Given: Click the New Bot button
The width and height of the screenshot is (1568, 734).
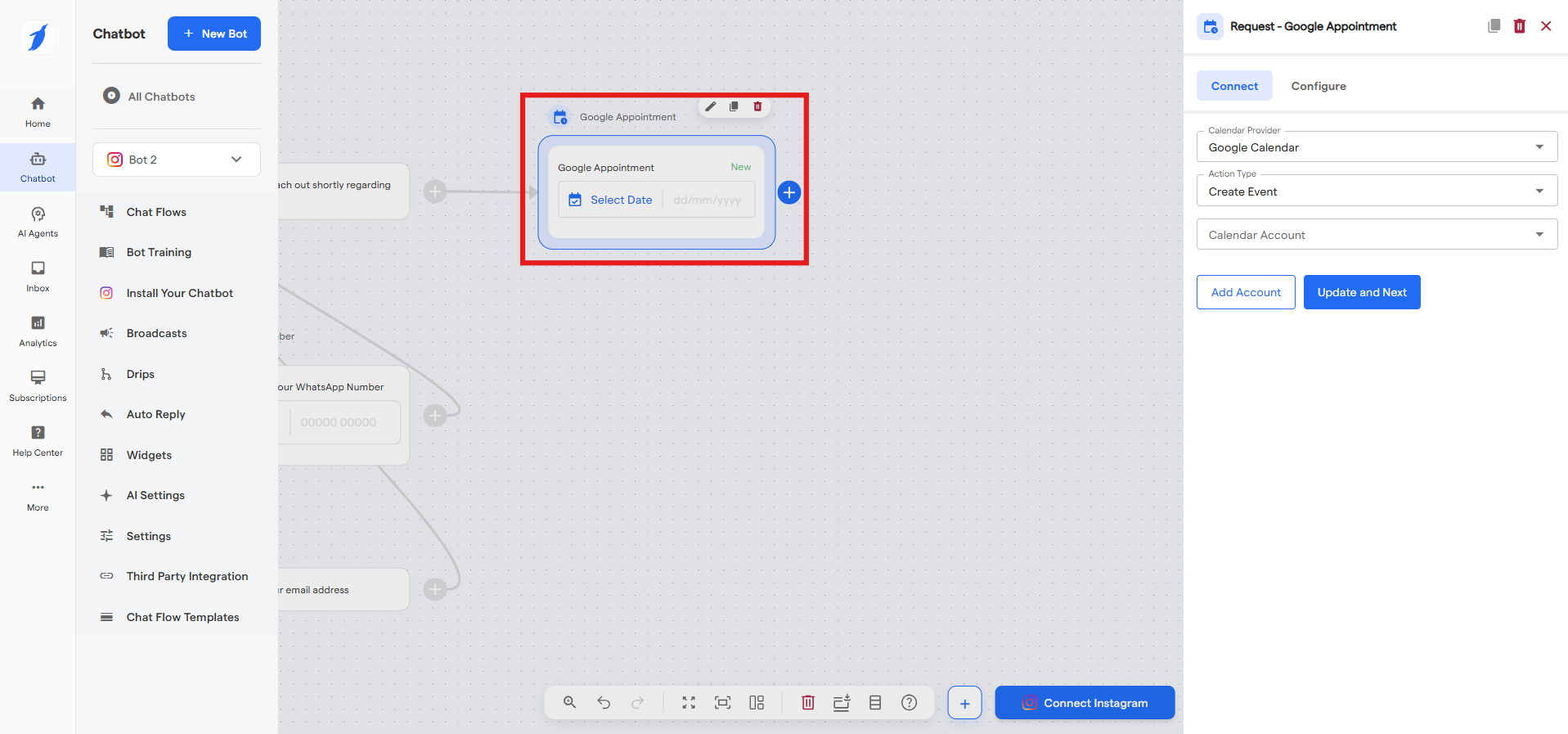Looking at the screenshot, I should (x=214, y=34).
